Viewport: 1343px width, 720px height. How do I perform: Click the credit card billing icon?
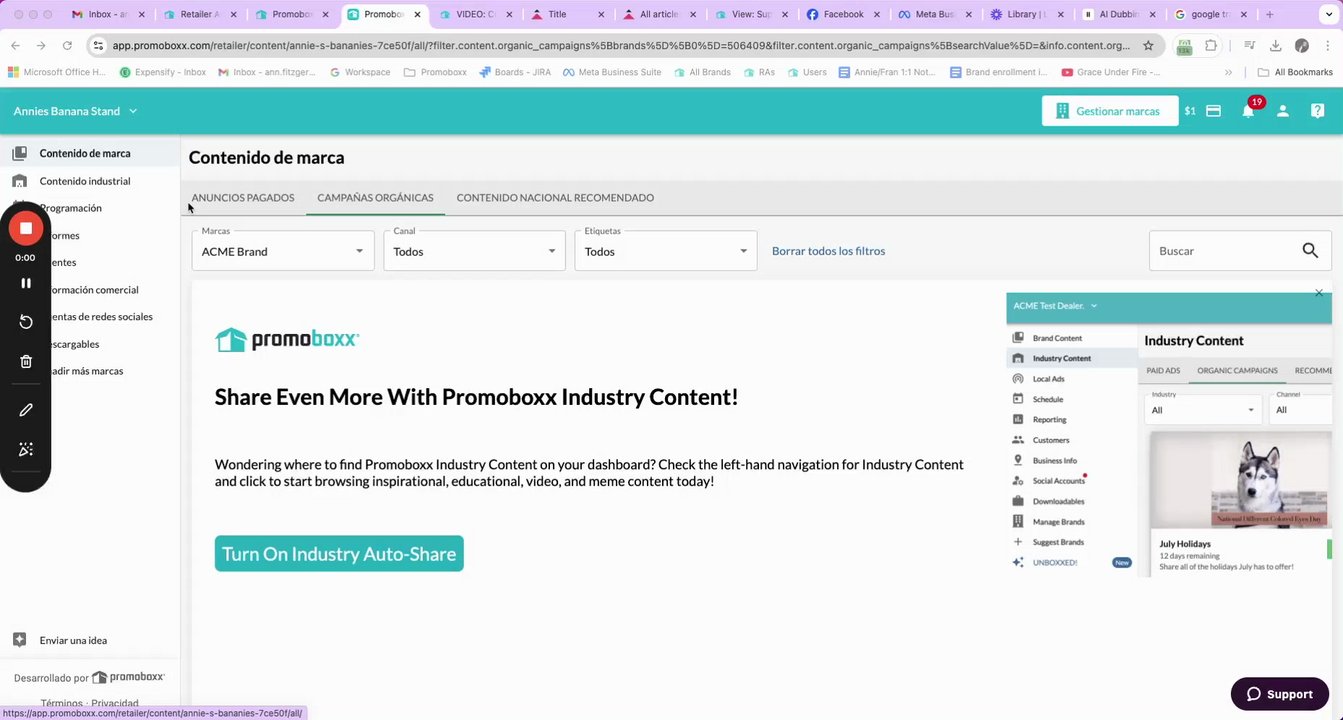(x=1213, y=111)
